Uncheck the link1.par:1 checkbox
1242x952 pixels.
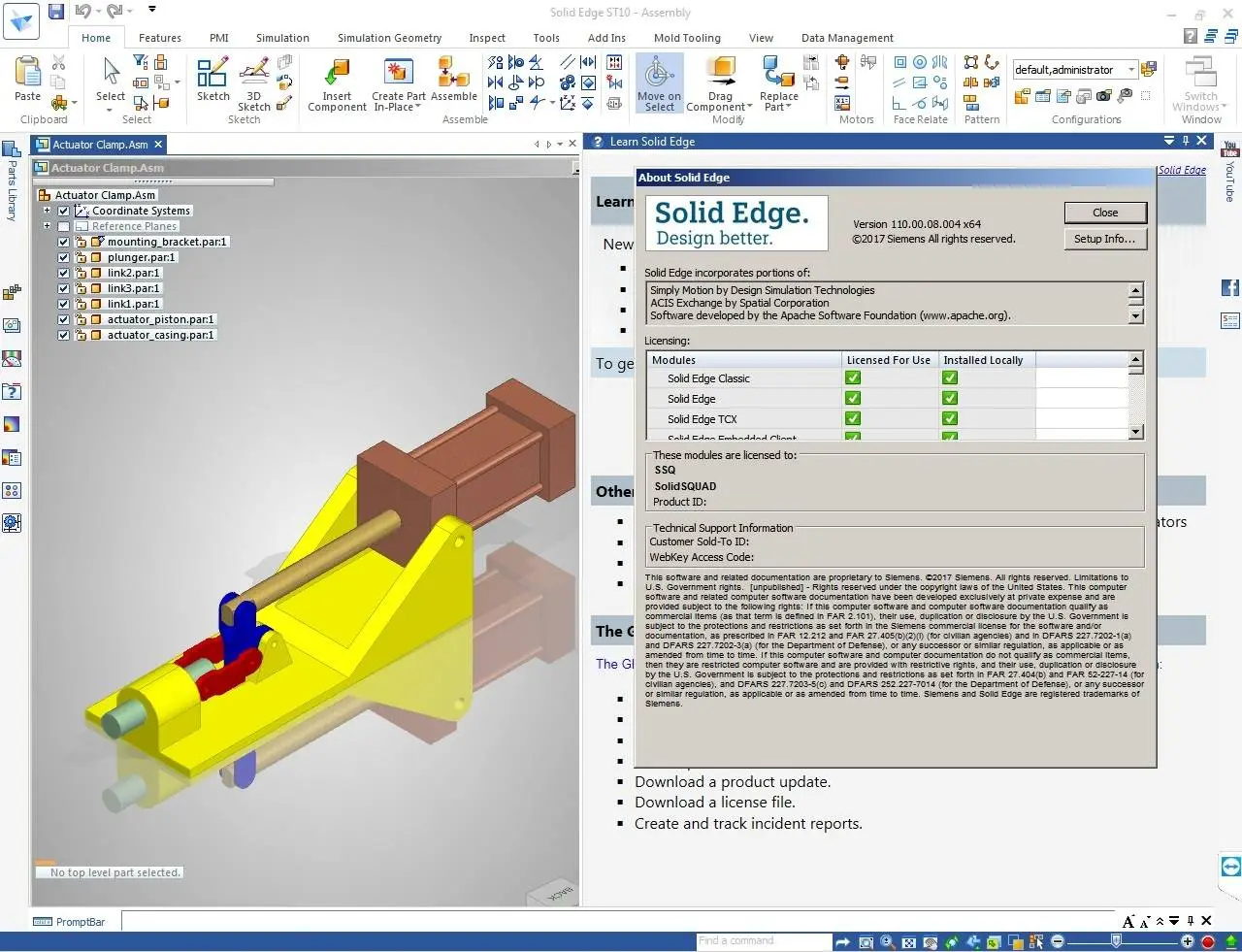(64, 304)
